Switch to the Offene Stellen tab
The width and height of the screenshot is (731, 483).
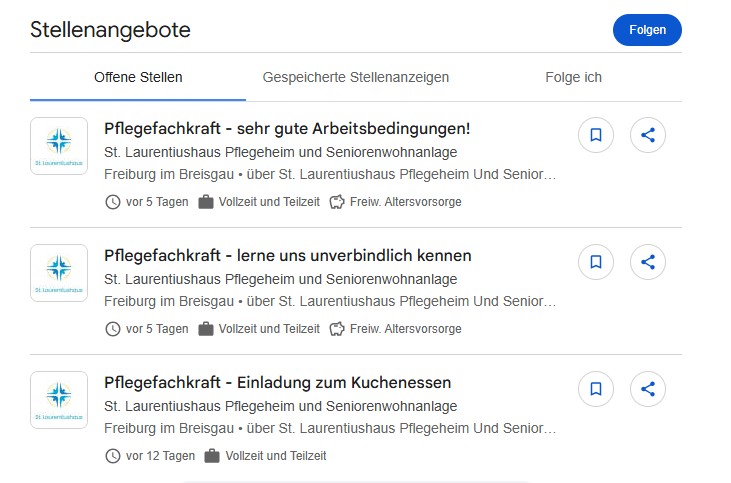tap(138, 77)
